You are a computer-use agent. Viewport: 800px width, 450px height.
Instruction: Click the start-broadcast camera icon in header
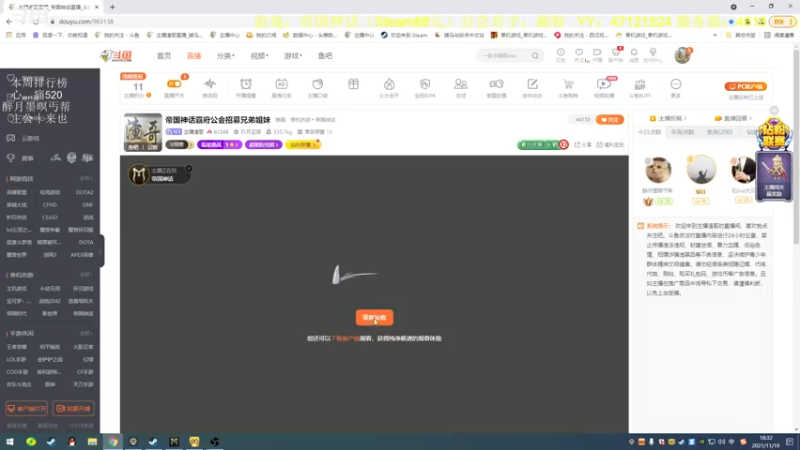(597, 53)
